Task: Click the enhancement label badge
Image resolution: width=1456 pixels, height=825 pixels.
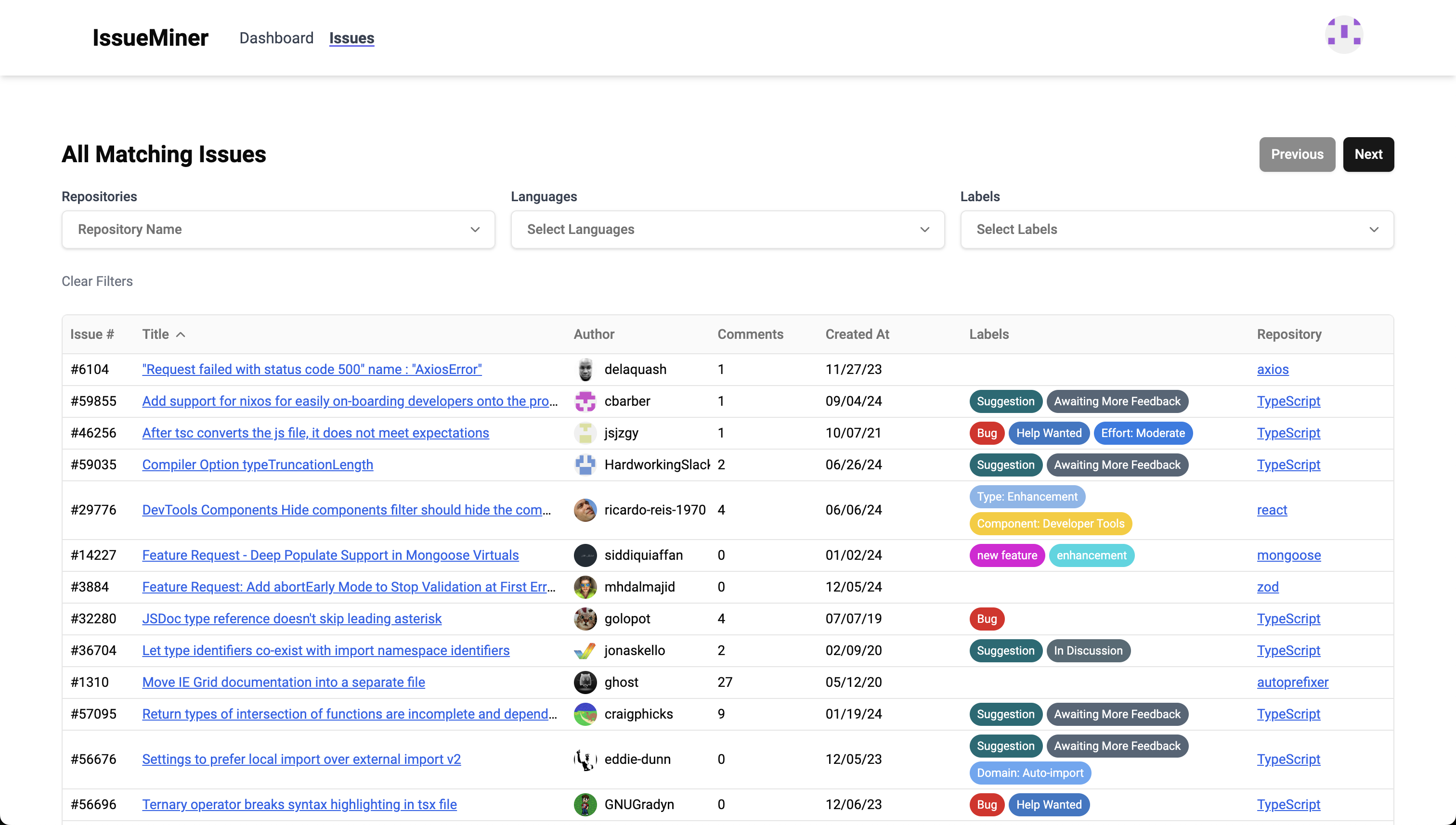Action: [x=1091, y=555]
